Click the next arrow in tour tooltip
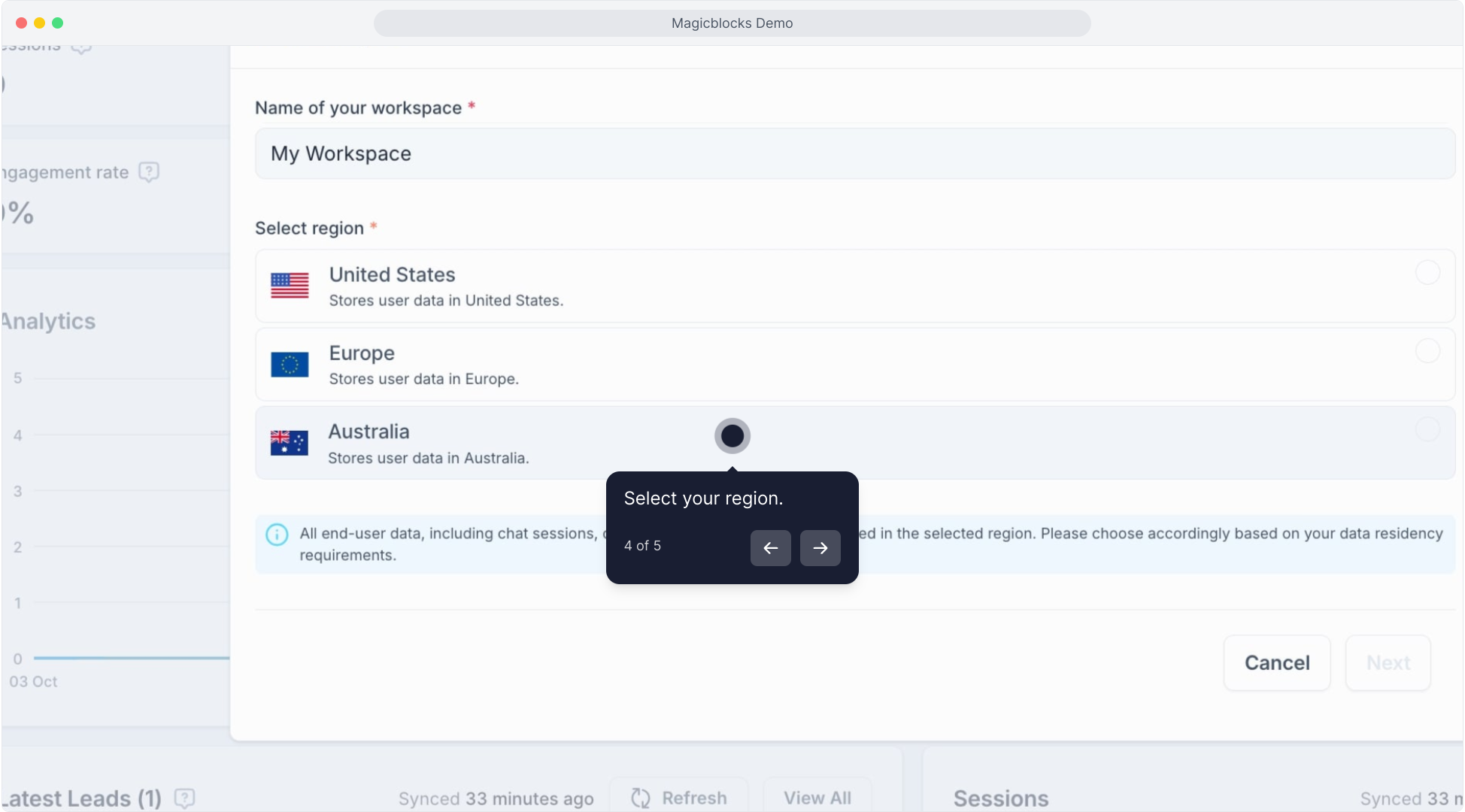The image size is (1465, 812). coord(820,547)
